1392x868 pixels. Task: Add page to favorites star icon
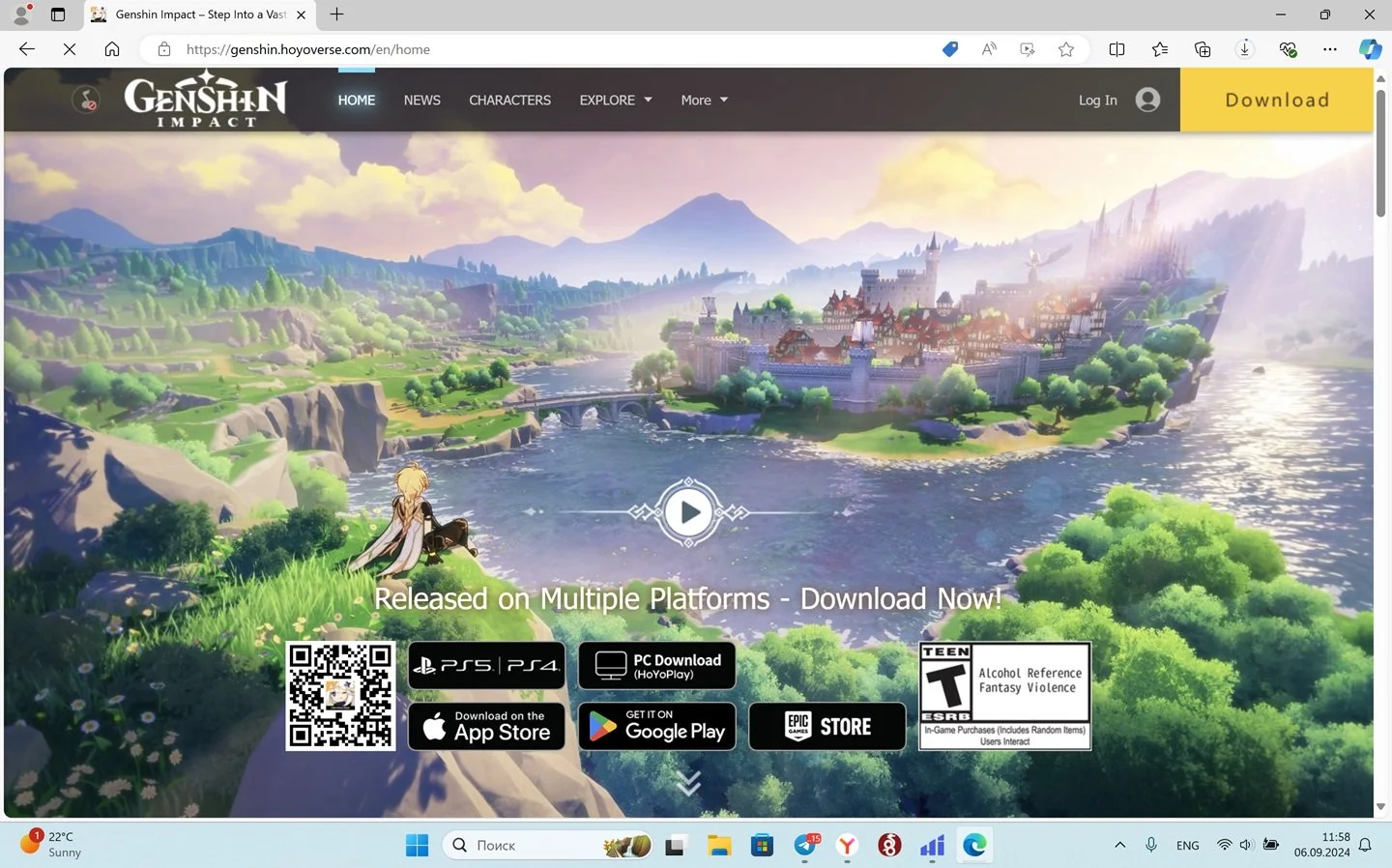[1066, 49]
